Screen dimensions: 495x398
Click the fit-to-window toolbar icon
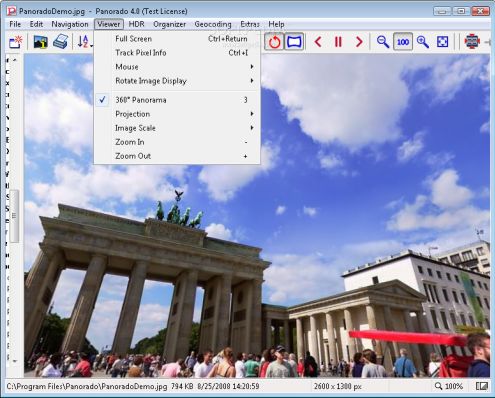pos(442,42)
